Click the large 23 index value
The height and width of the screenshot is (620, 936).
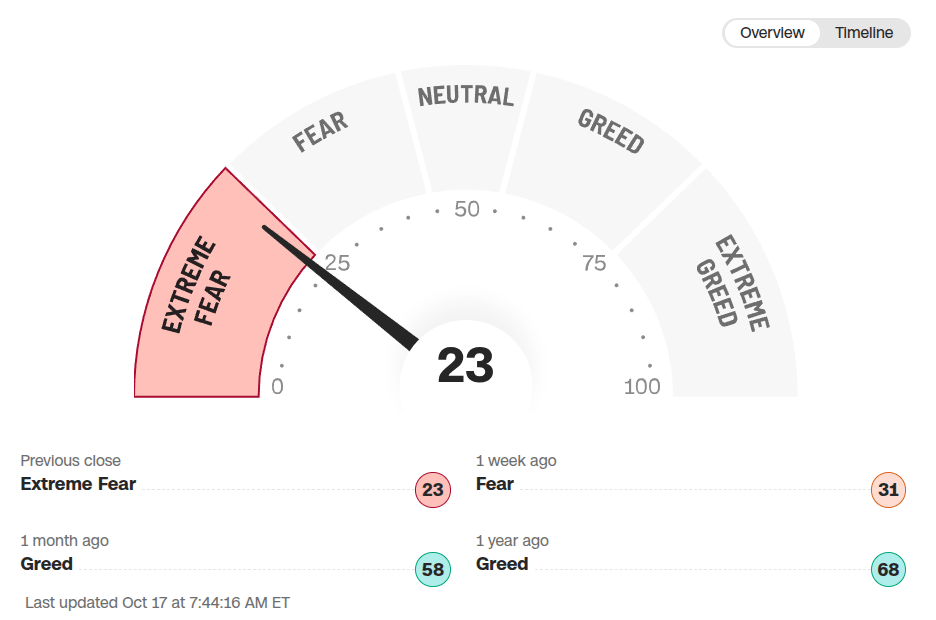pos(466,366)
